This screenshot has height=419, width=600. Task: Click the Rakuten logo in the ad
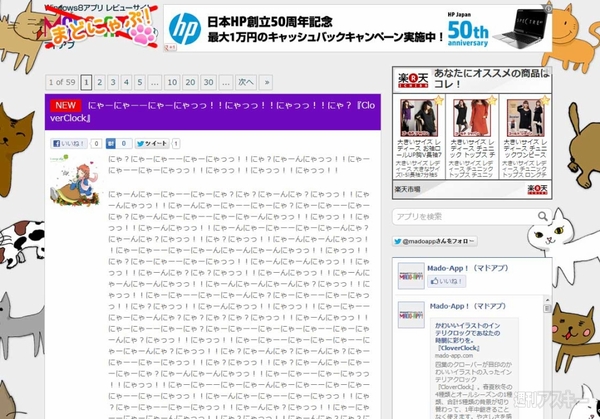pyautogui.click(x=413, y=79)
